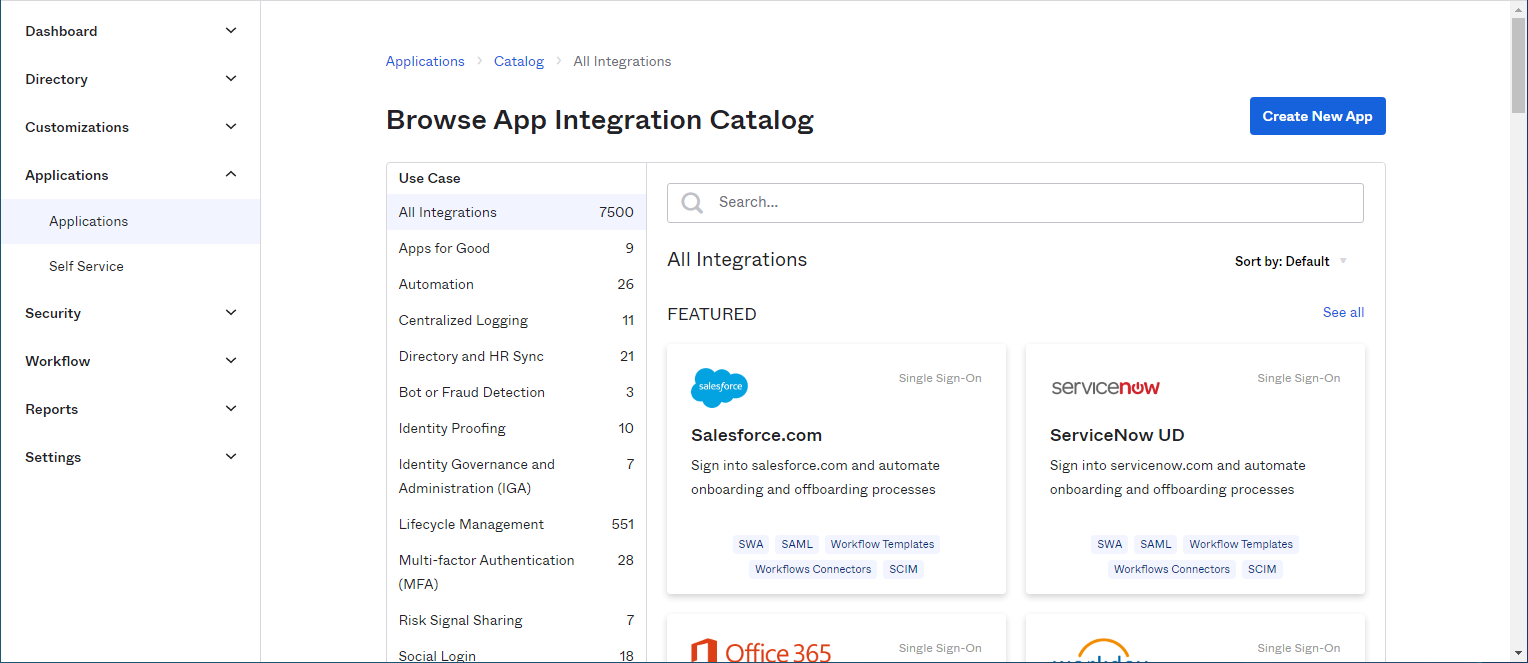Click inside the Search field

1015,202
